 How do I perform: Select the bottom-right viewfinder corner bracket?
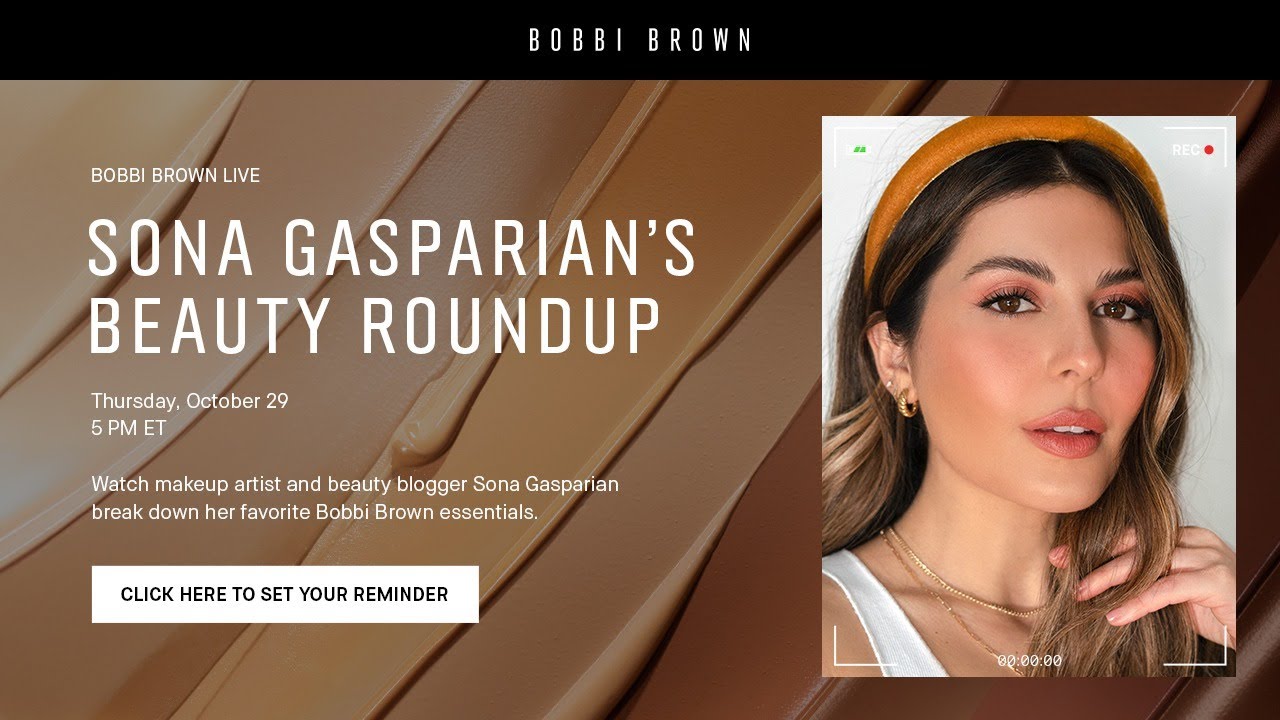[1209, 647]
